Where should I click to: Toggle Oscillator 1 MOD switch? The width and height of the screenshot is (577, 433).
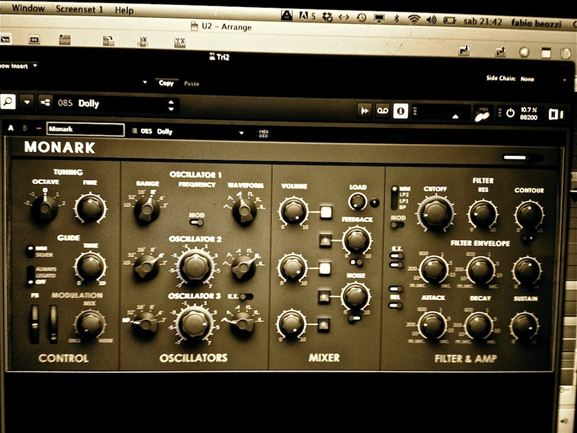point(197,222)
